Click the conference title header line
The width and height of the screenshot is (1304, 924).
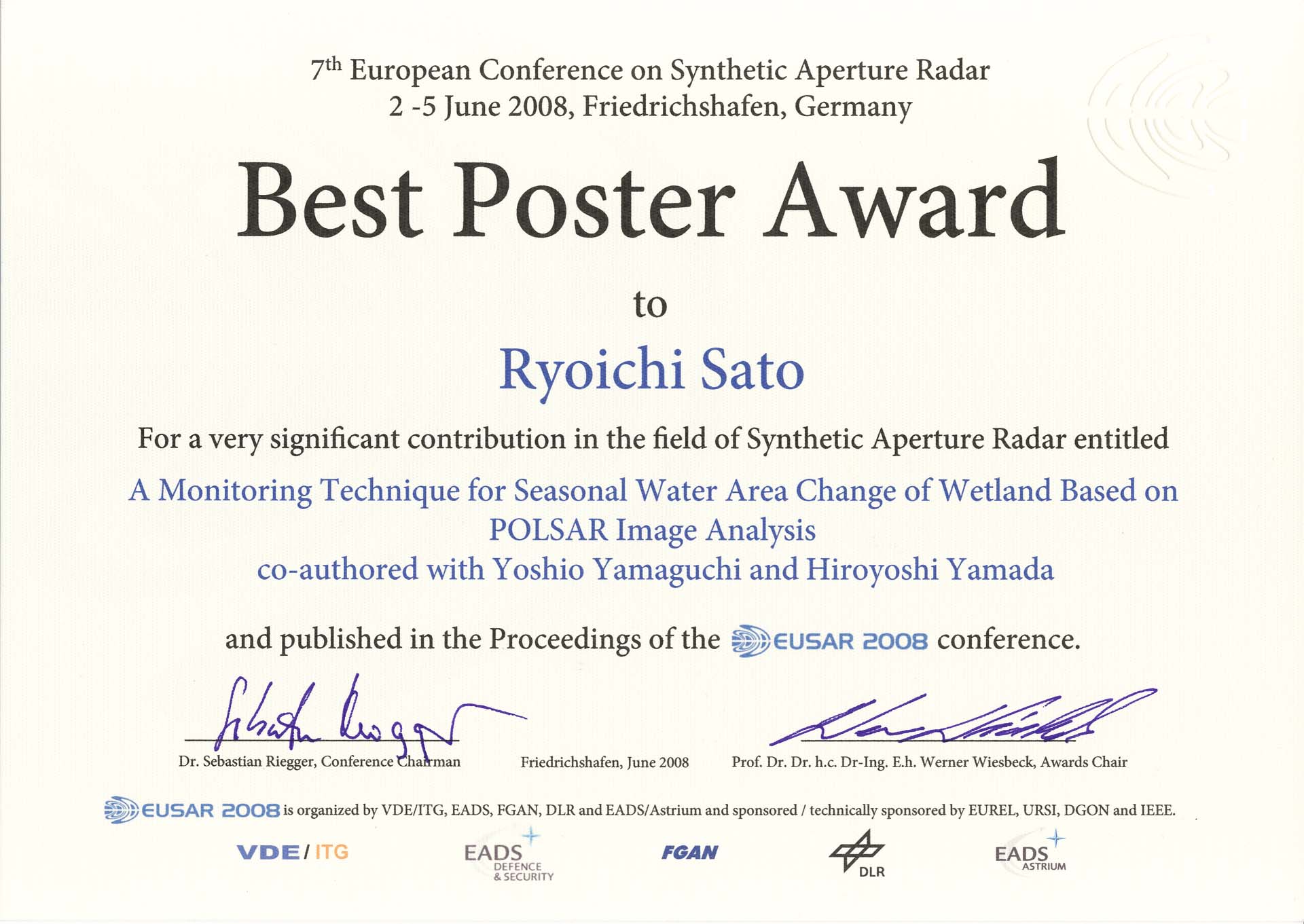[650, 71]
